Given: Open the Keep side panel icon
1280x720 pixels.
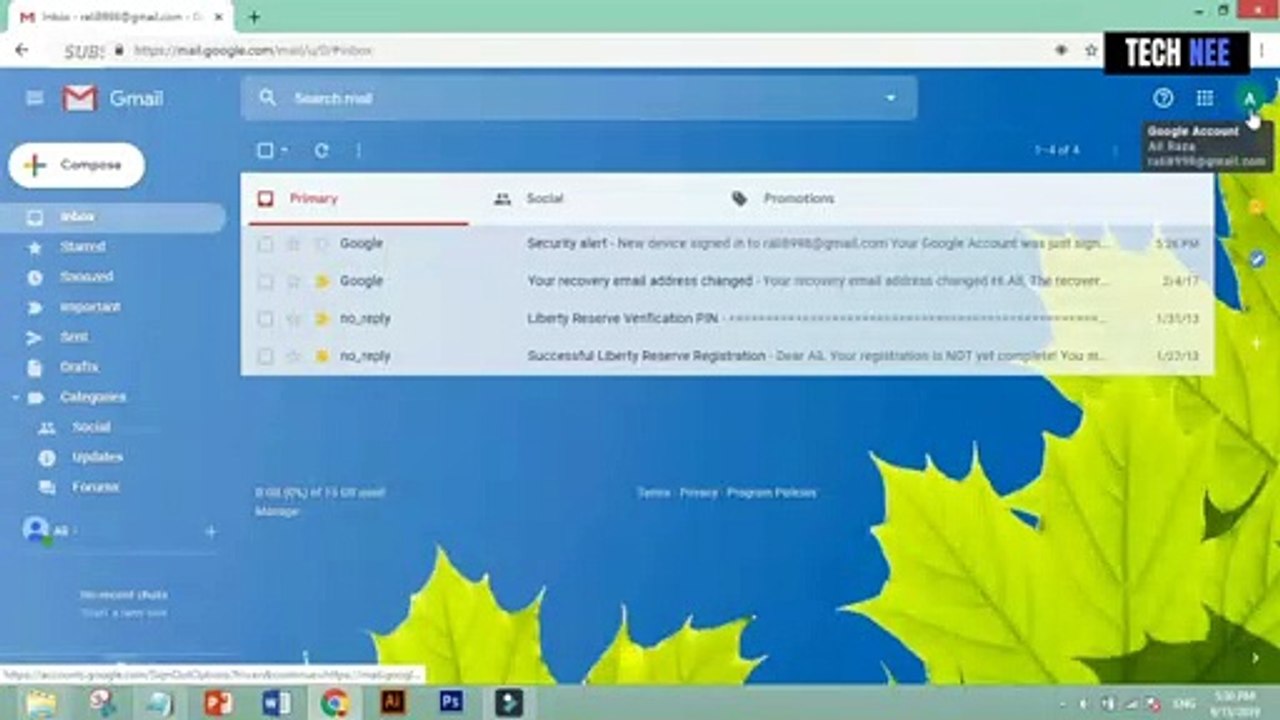Looking at the screenshot, I should click(1256, 207).
